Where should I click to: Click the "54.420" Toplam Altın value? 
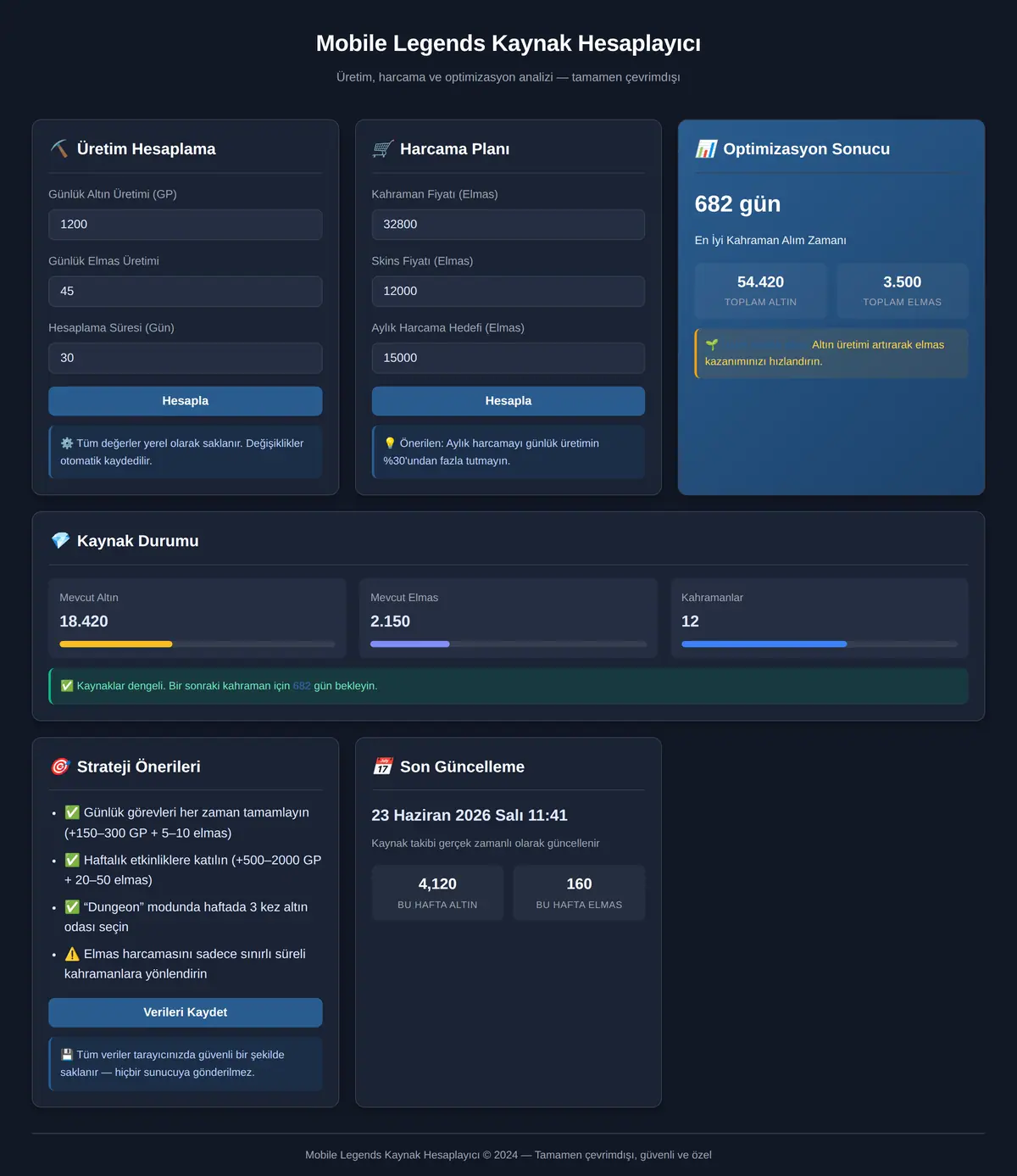point(761,282)
